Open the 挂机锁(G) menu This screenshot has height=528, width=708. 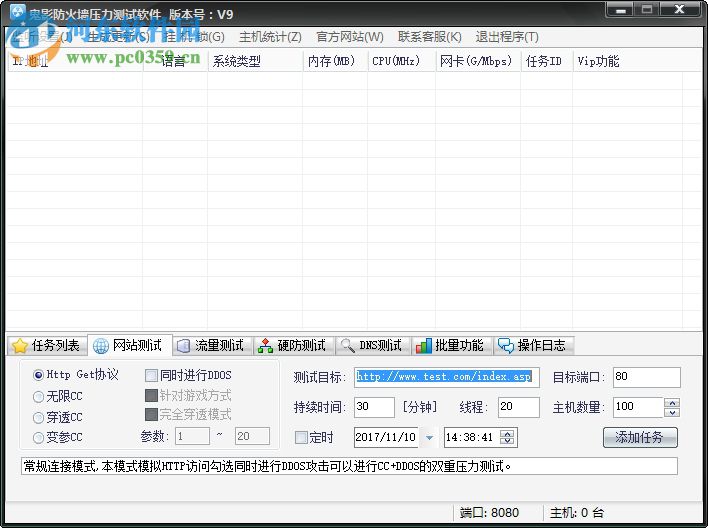click(x=194, y=37)
